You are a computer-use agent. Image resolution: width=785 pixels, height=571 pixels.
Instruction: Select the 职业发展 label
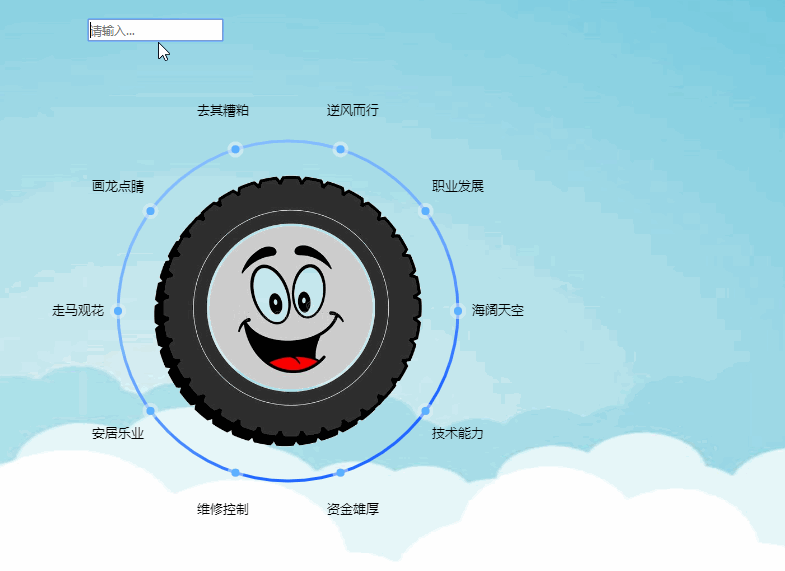tap(458, 186)
